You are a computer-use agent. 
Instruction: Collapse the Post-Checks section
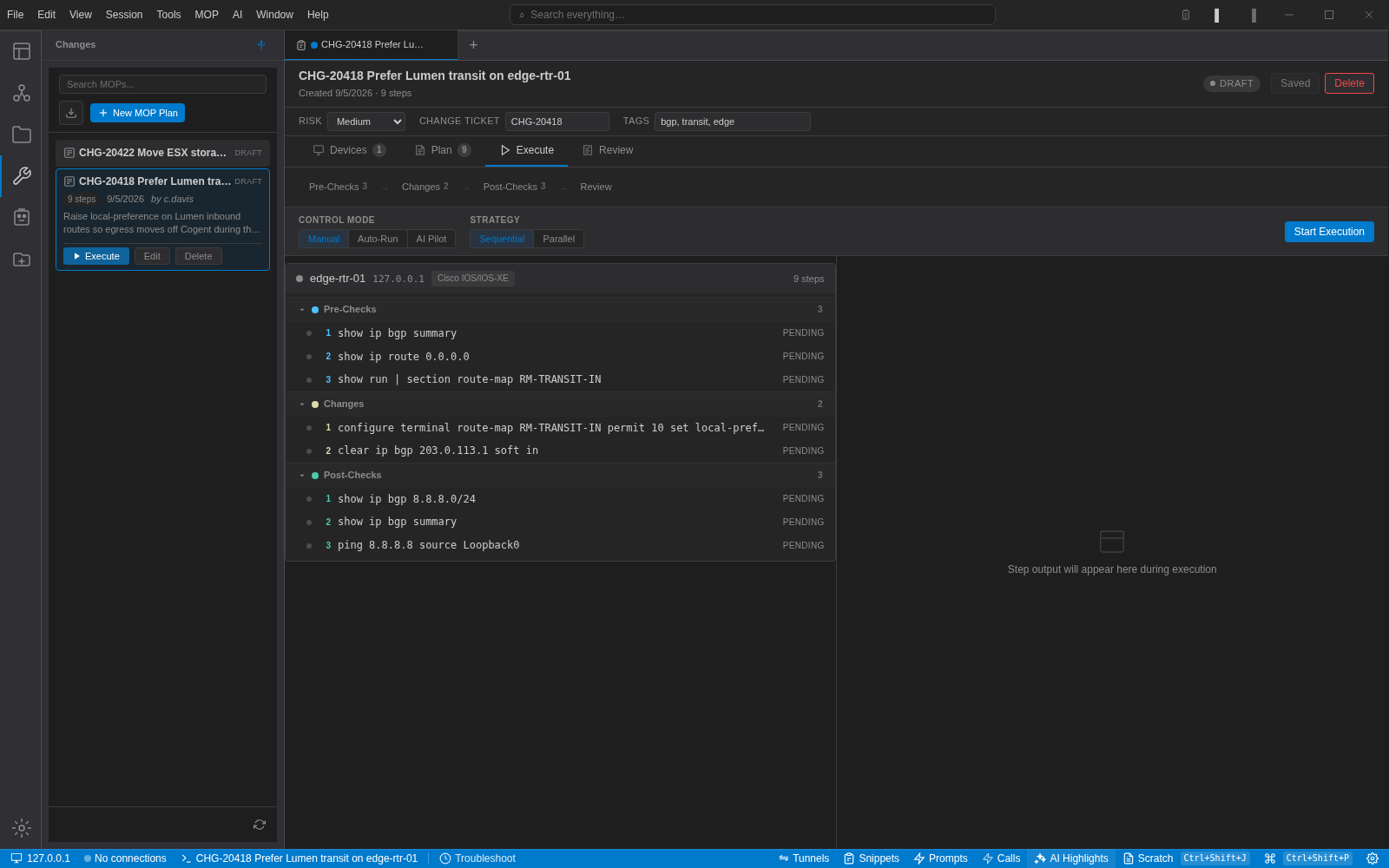[302, 476]
